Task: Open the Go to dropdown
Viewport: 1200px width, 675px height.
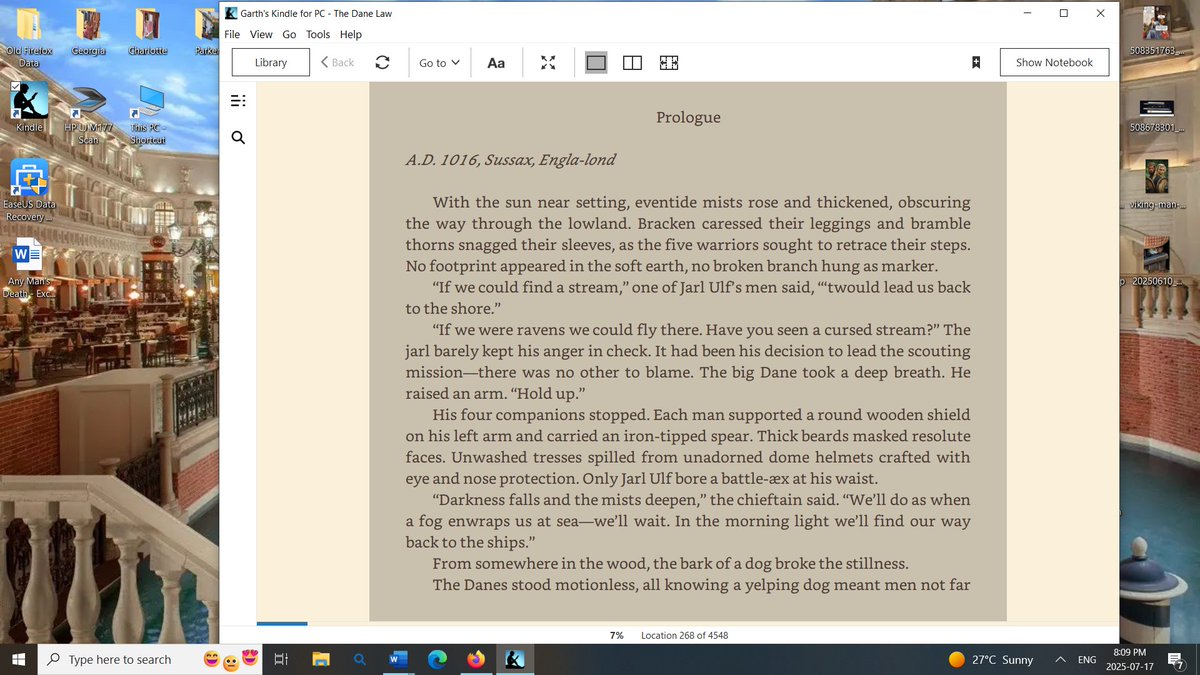Action: [x=439, y=62]
